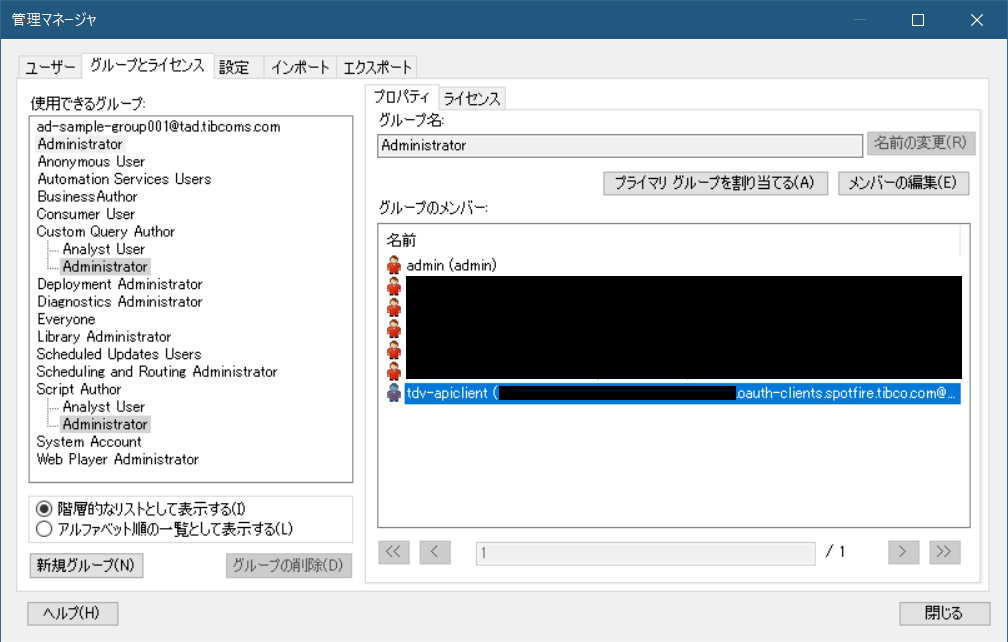The width and height of the screenshot is (1008, 642).
Task: Select System Account group
Action: 89,442
